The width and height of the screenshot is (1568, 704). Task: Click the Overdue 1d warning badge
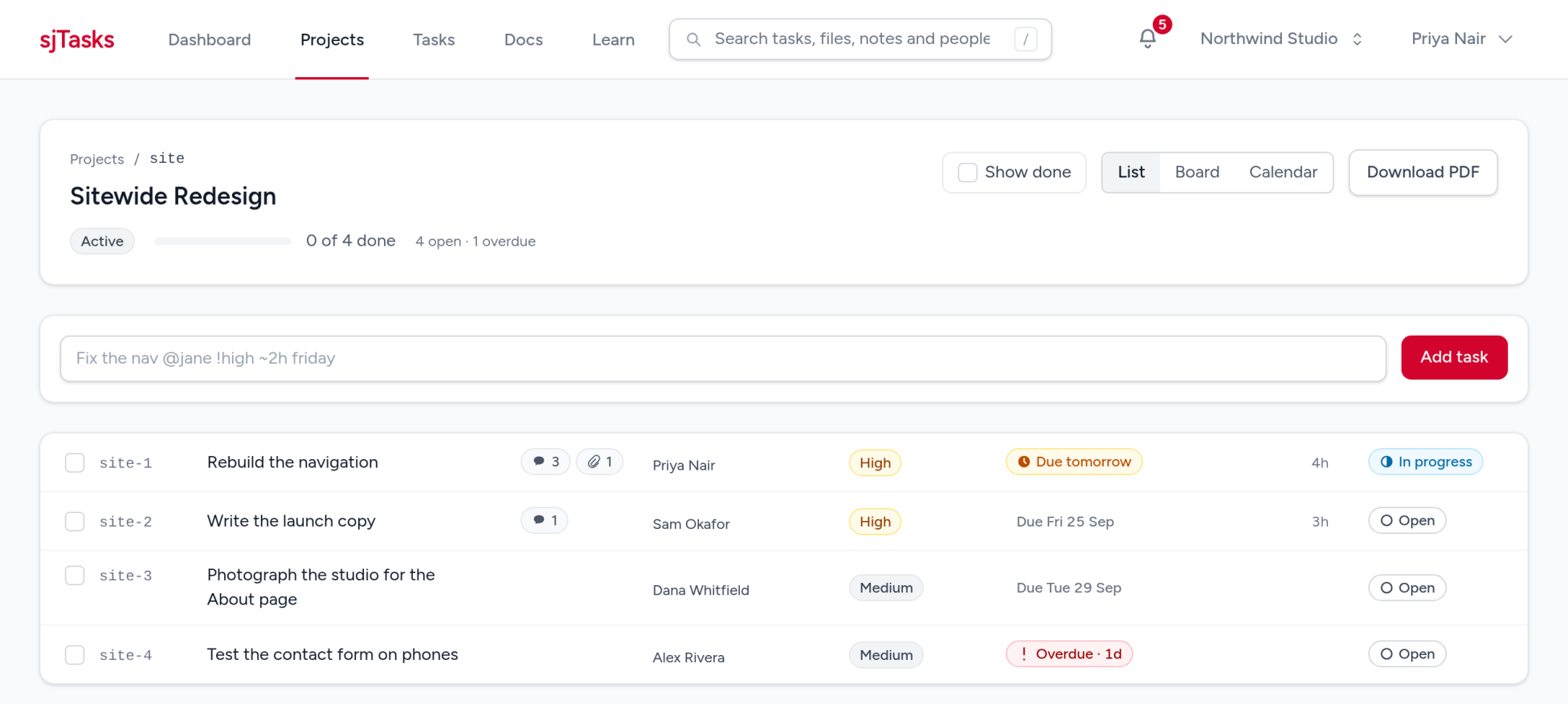[1069, 653]
